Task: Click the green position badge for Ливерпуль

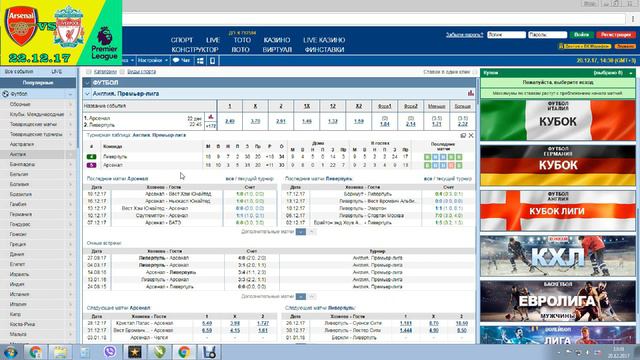Action: [91, 157]
